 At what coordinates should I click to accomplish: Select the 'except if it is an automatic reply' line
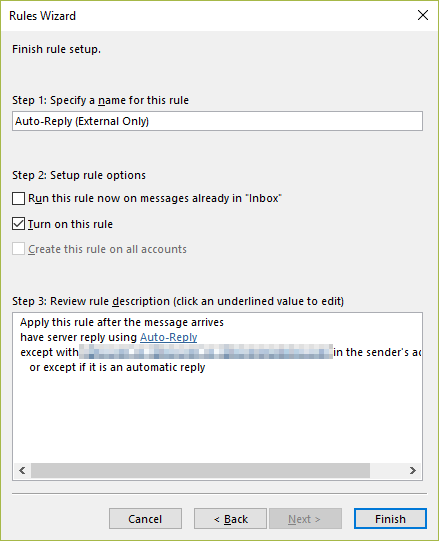[117, 367]
